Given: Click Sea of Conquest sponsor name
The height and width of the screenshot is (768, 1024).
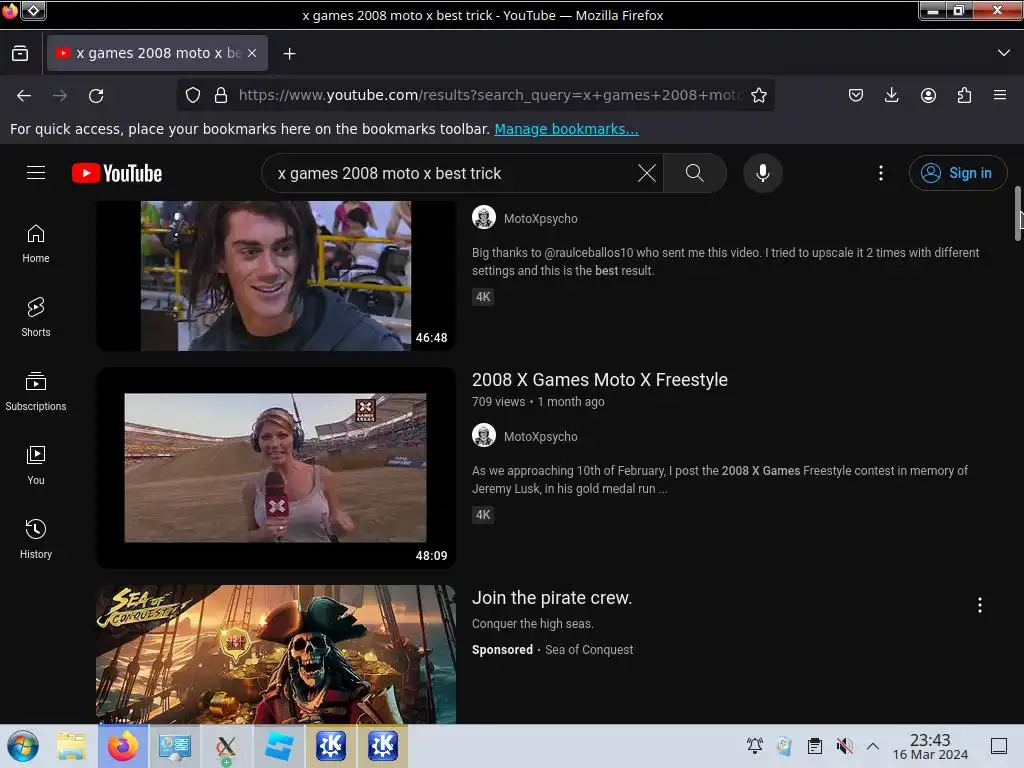Looking at the screenshot, I should pos(589,650).
